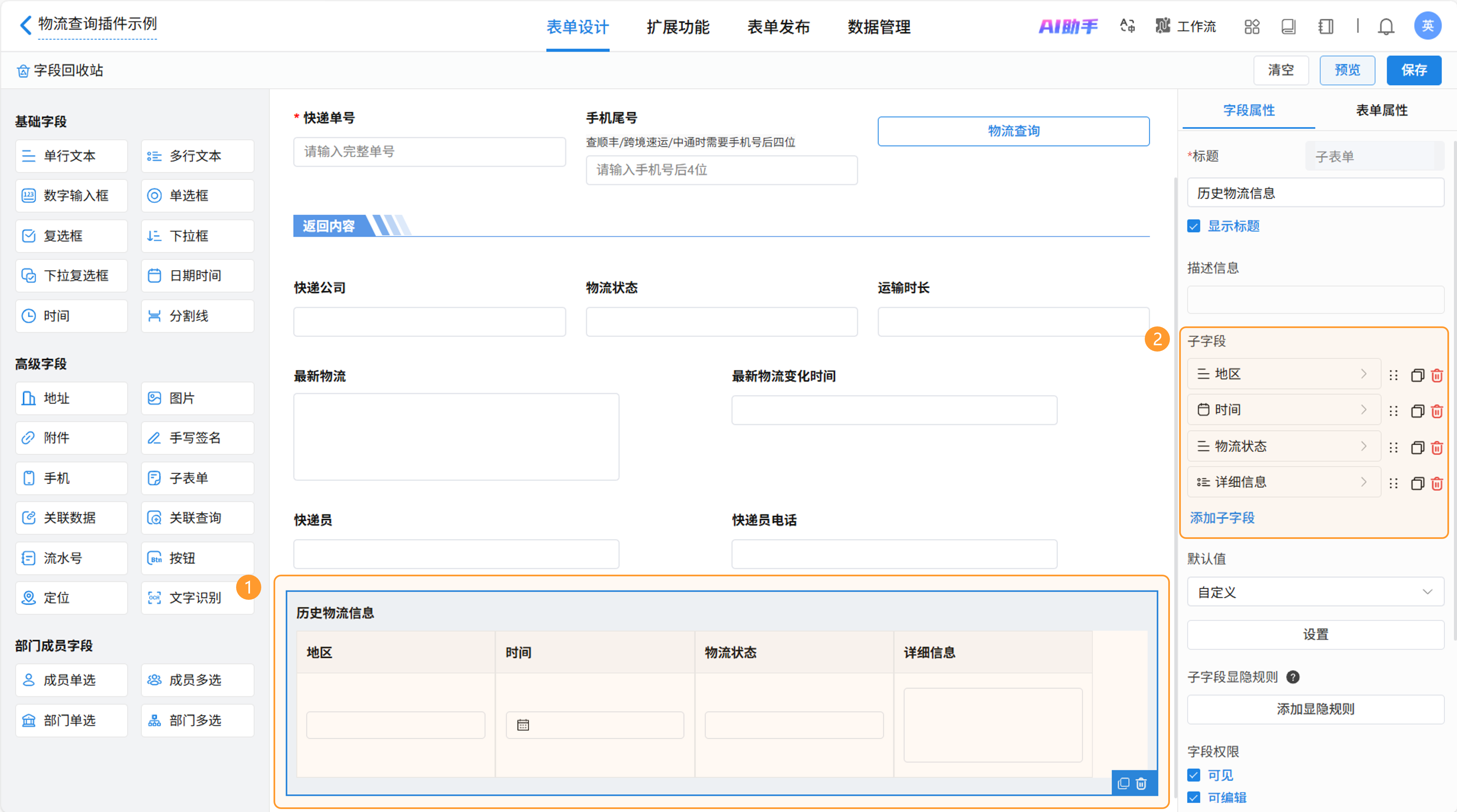
Task: Go to the 数据管理 tab
Action: pos(879,26)
